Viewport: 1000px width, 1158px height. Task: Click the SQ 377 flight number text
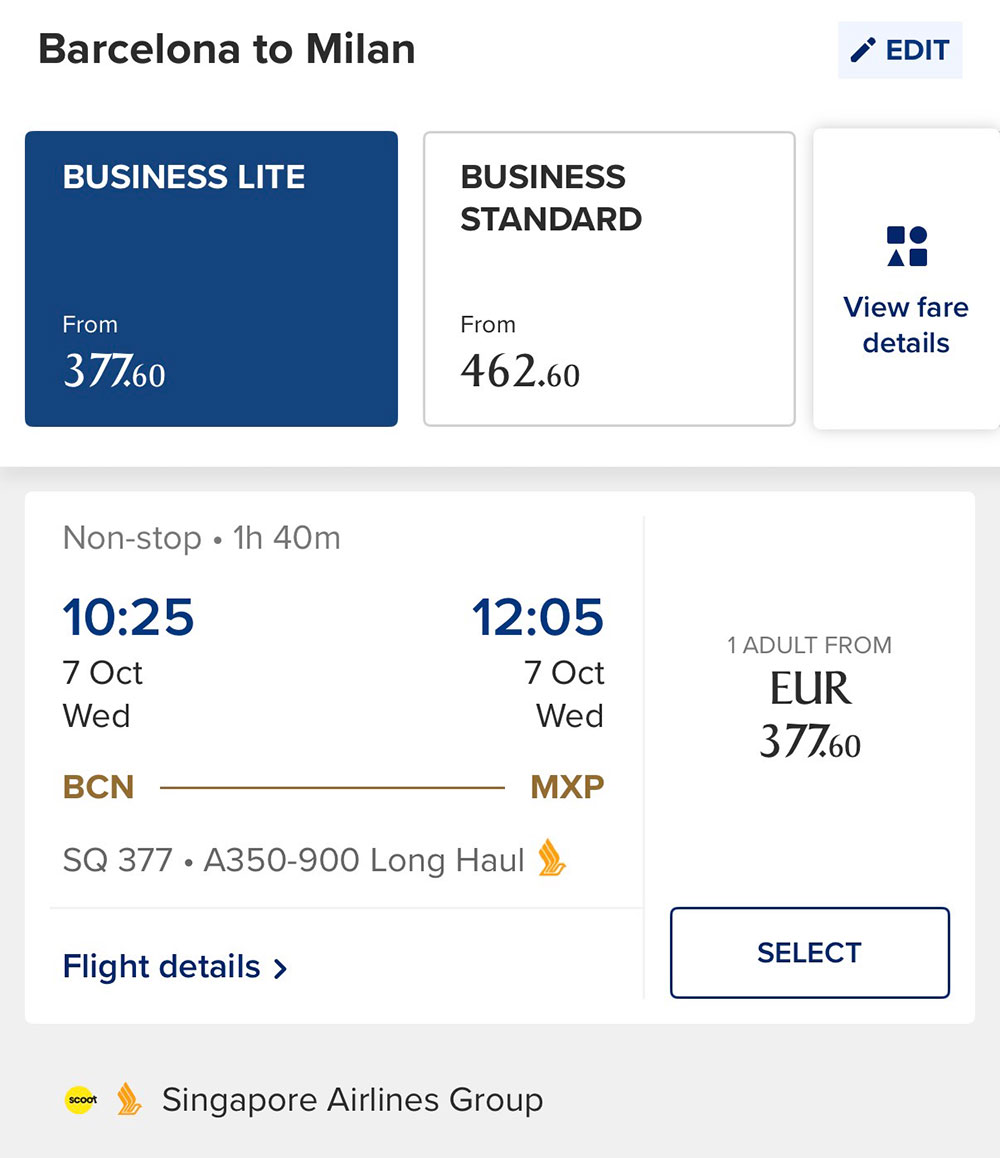(117, 860)
